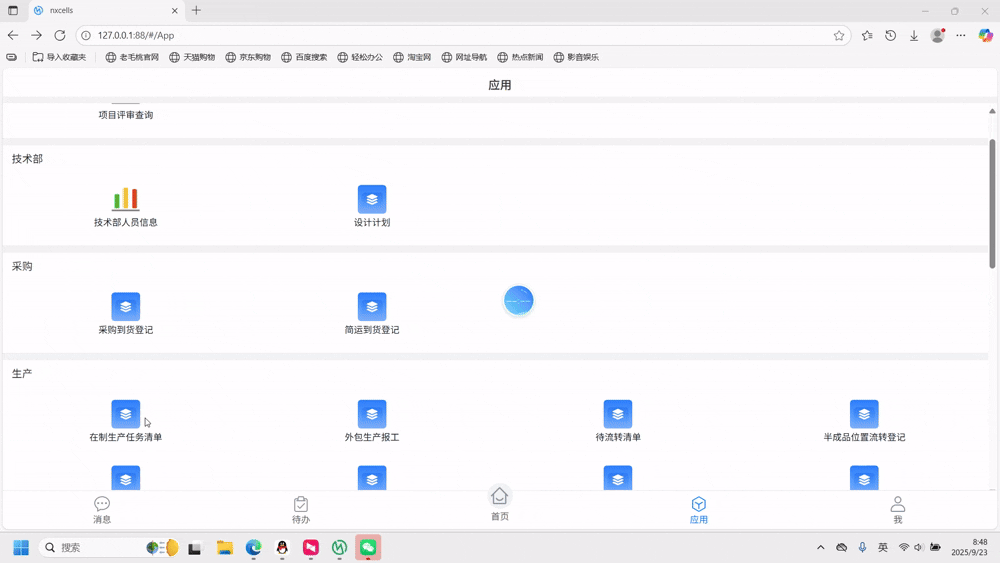Switch to the 待办 tab
Screen dimensions: 1000x563
click(301, 510)
